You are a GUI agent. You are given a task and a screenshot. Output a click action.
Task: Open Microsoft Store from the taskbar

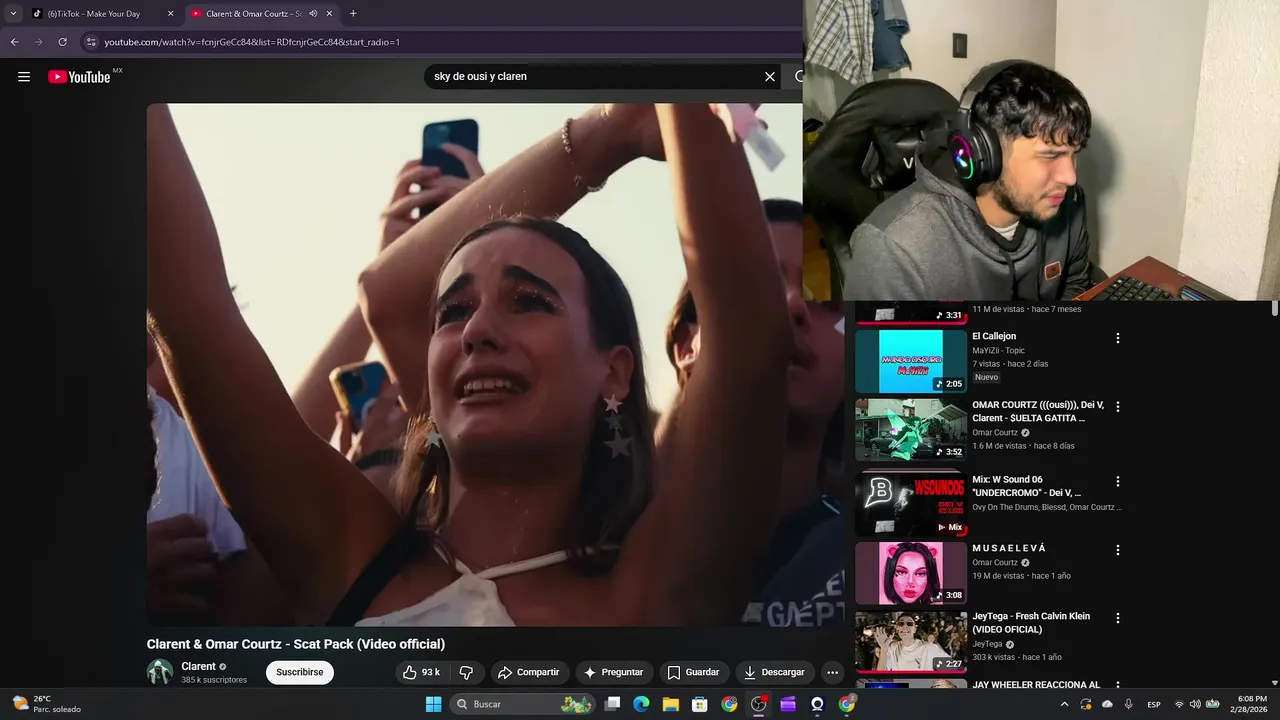pyautogui.click(x=700, y=704)
